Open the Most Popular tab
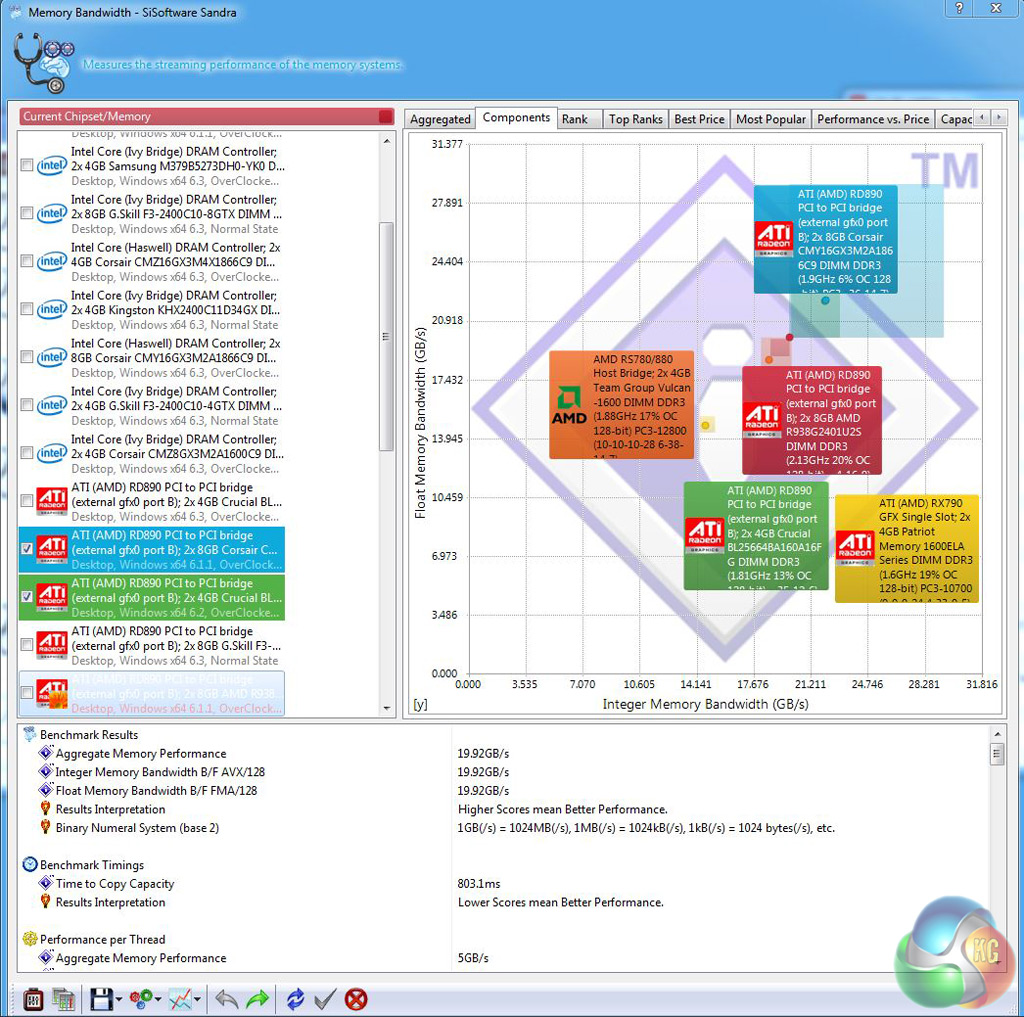1024x1017 pixels. coord(771,119)
